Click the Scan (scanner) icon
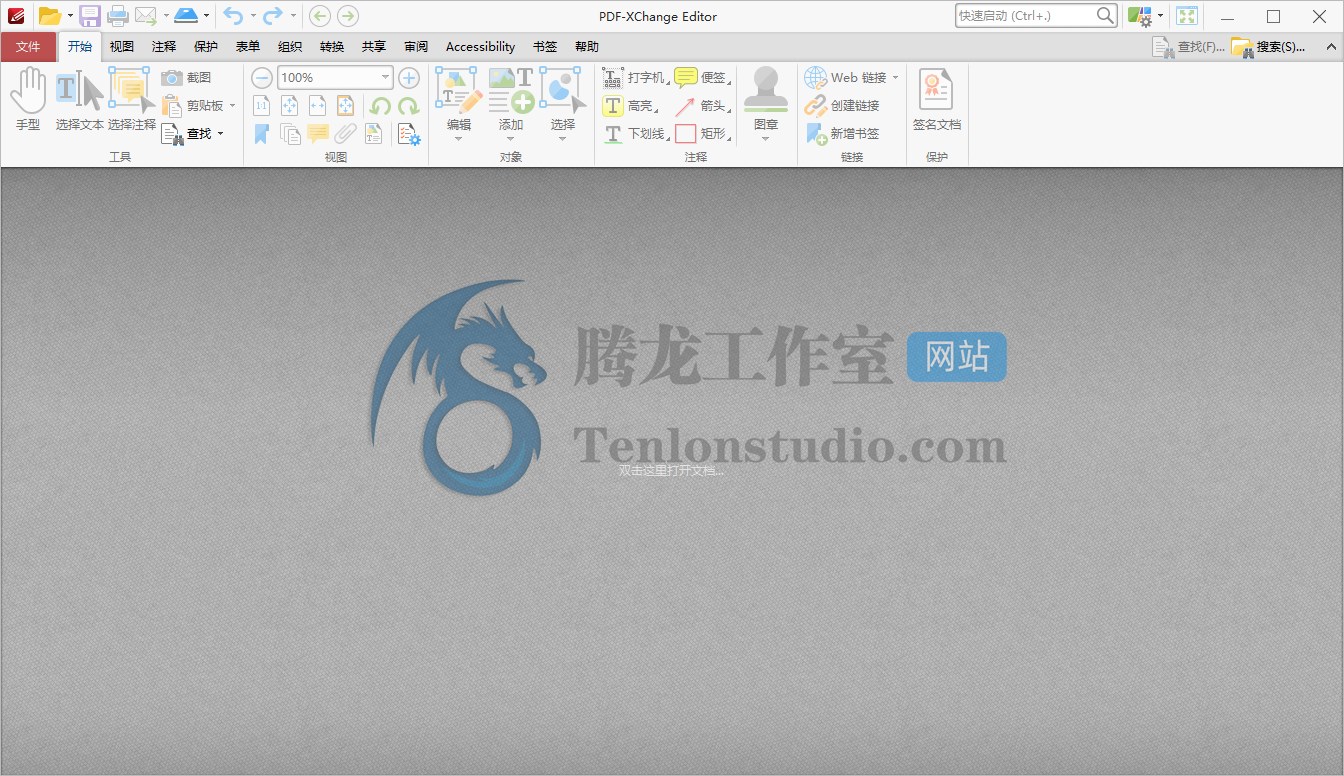The image size is (1344, 776). coord(186,15)
